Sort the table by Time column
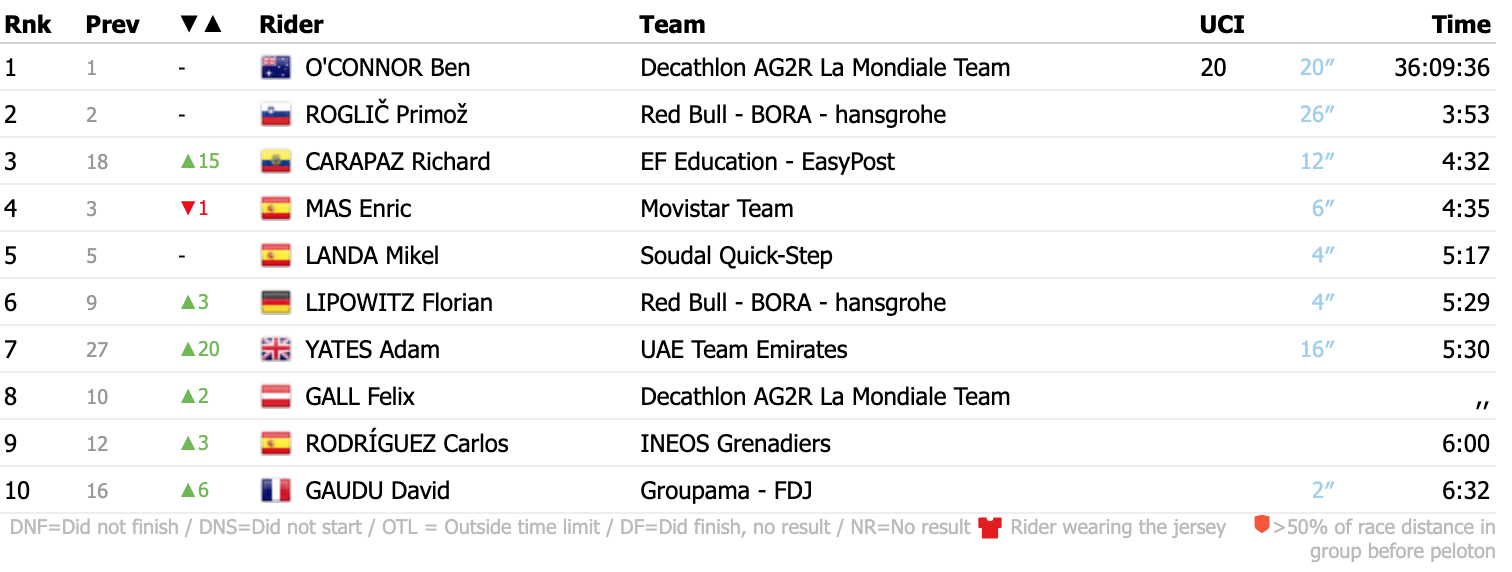Screen dimensions: 1512x572 click(x=1460, y=24)
